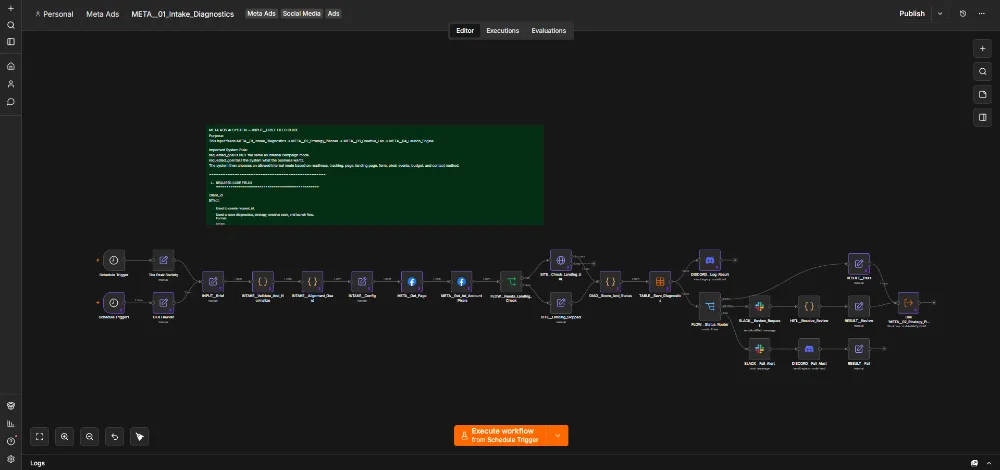Screen dimensions: 1000x470
Task: Open the sidebar chat bubble icon
Action: click(11, 101)
